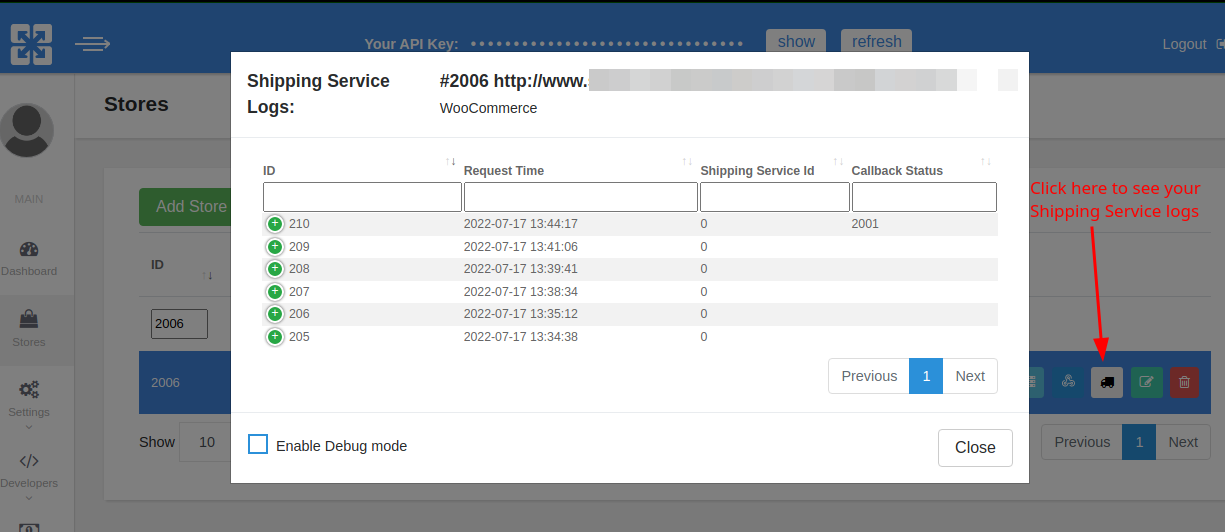
Task: Close the Shipping Service Logs dialog
Action: (974, 447)
